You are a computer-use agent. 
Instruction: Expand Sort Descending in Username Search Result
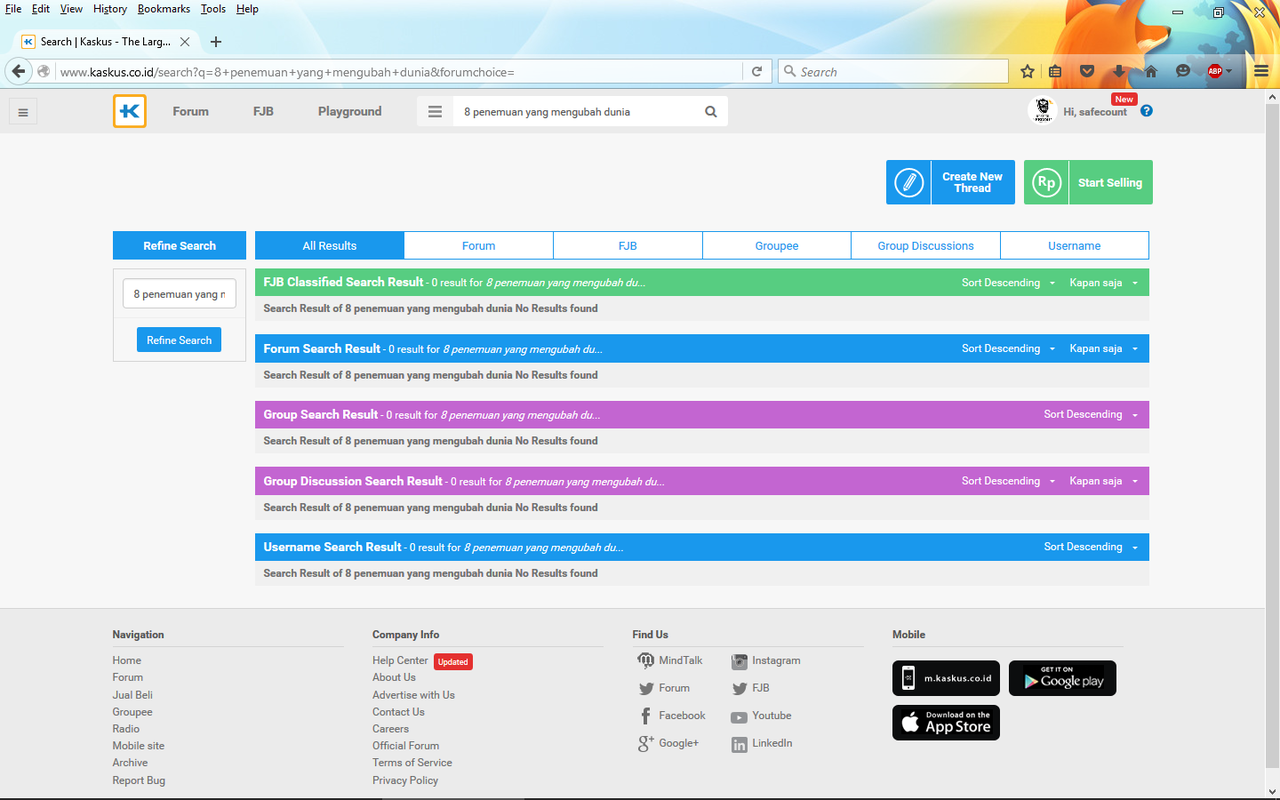1090,547
